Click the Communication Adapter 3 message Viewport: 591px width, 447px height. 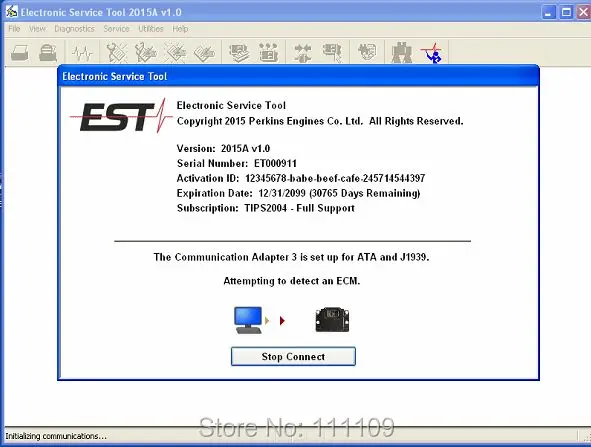coord(291,257)
